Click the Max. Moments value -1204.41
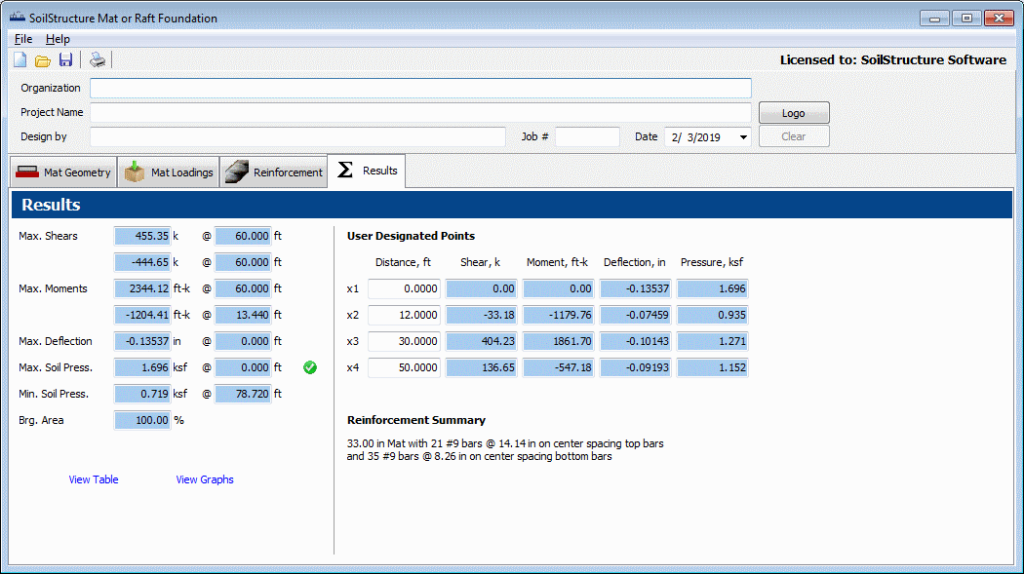This screenshot has height=574, width=1024. tap(142, 315)
